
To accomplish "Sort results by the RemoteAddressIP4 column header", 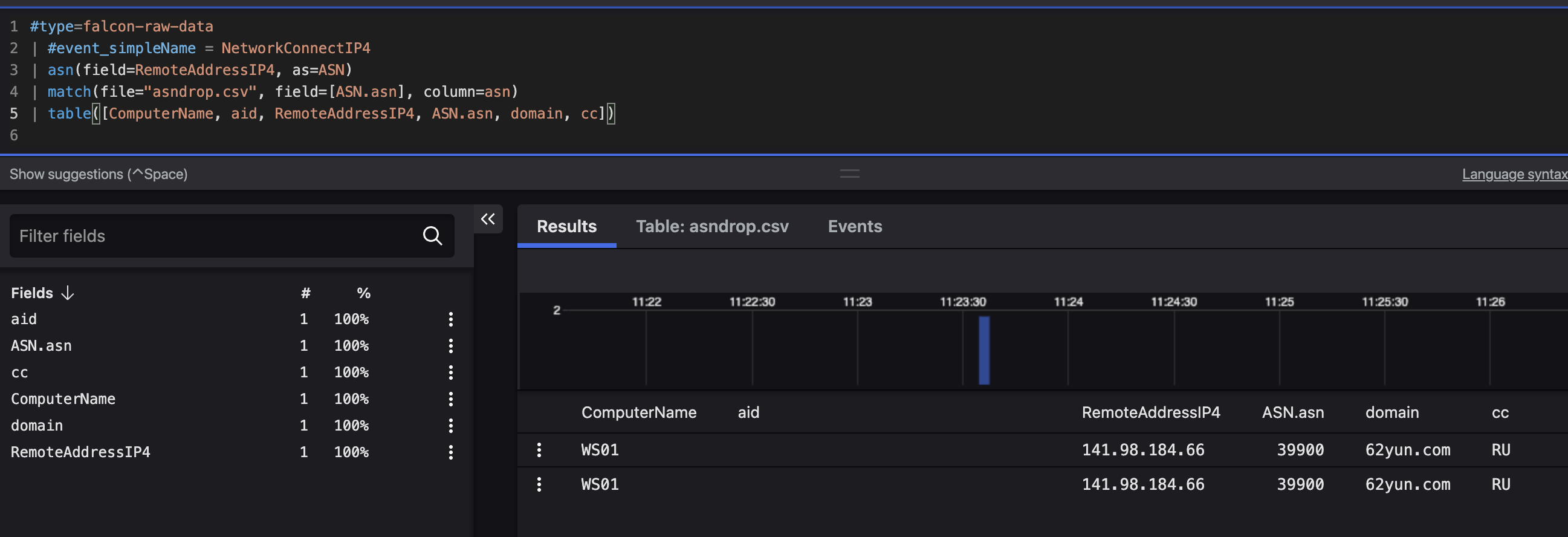I will pyautogui.click(x=1150, y=413).
